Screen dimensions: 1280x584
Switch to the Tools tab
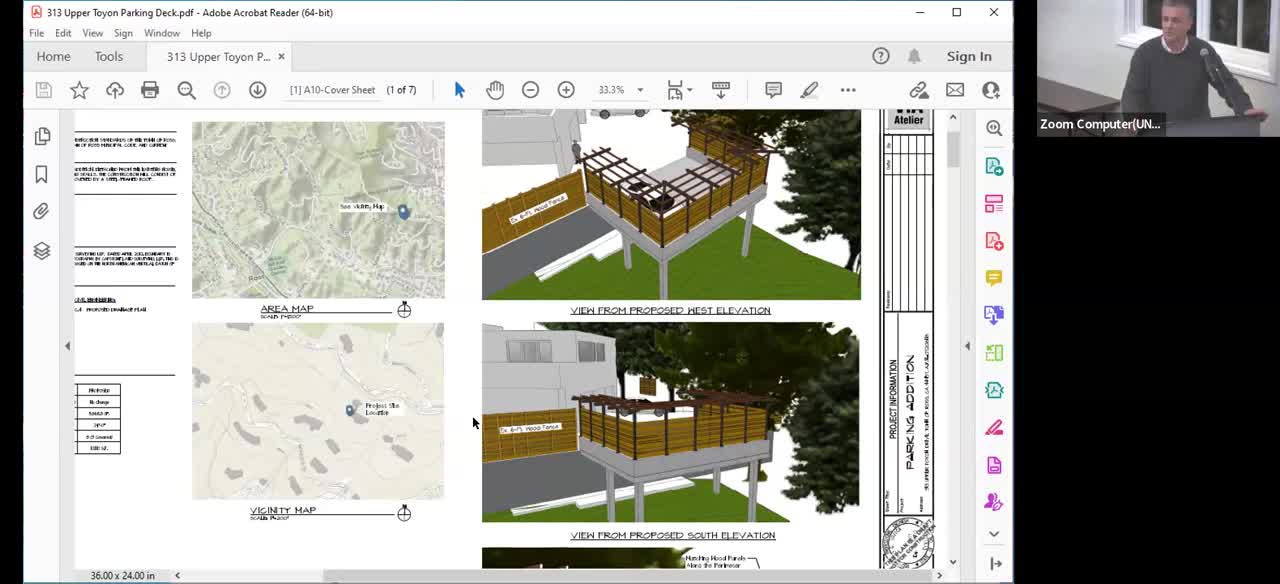click(109, 57)
